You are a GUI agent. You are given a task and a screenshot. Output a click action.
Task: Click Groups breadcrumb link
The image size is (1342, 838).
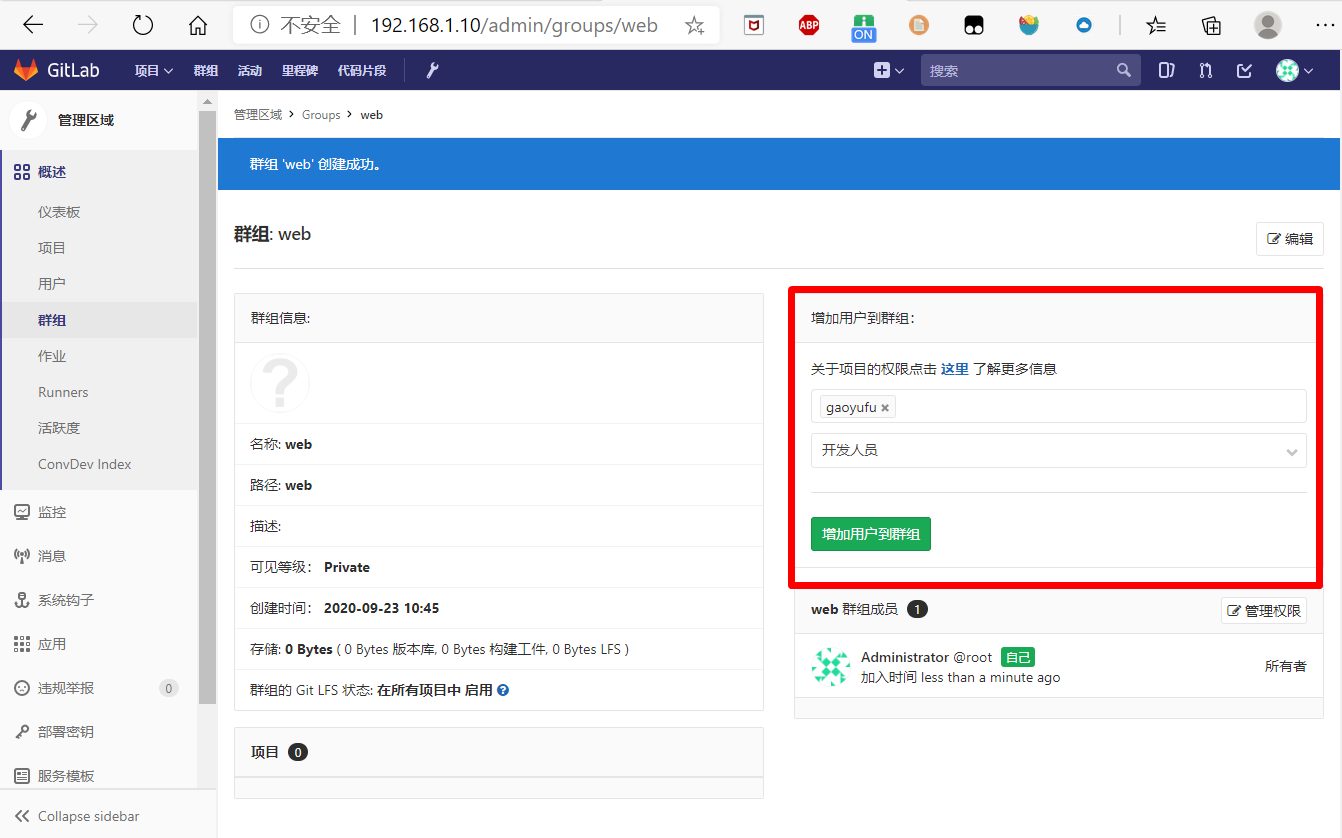point(321,115)
